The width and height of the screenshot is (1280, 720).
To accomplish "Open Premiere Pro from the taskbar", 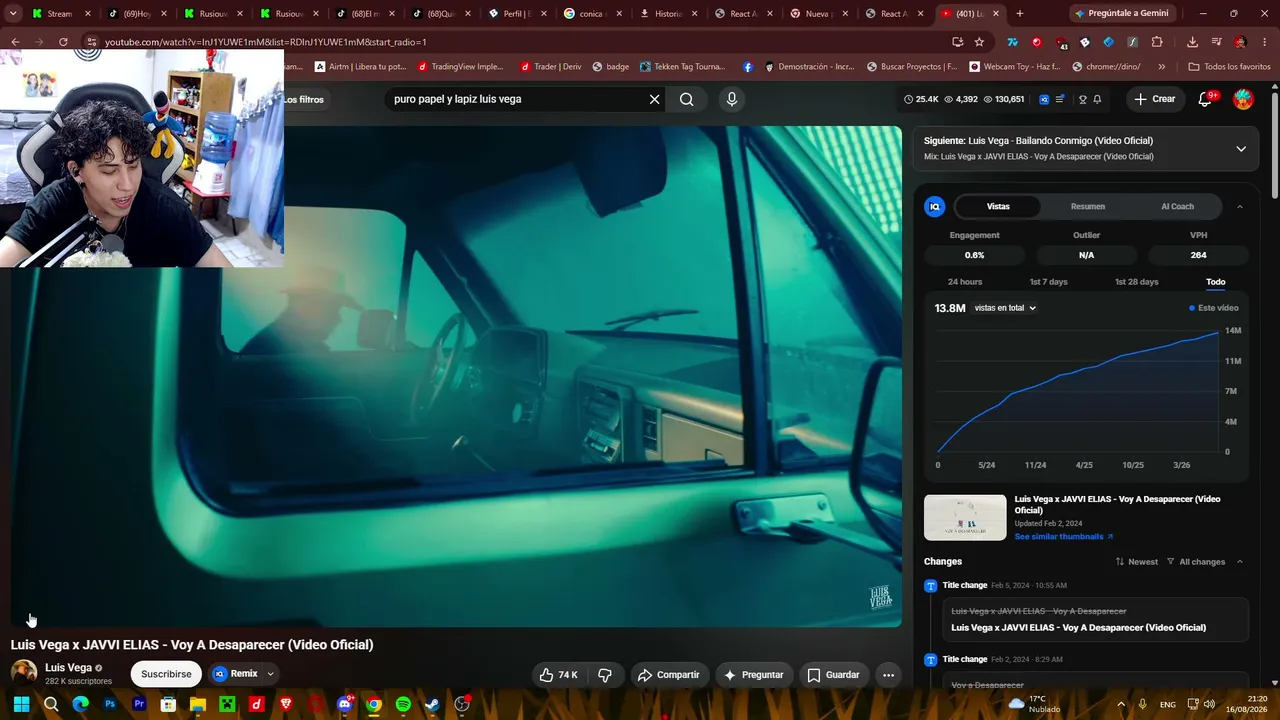I will [x=139, y=704].
